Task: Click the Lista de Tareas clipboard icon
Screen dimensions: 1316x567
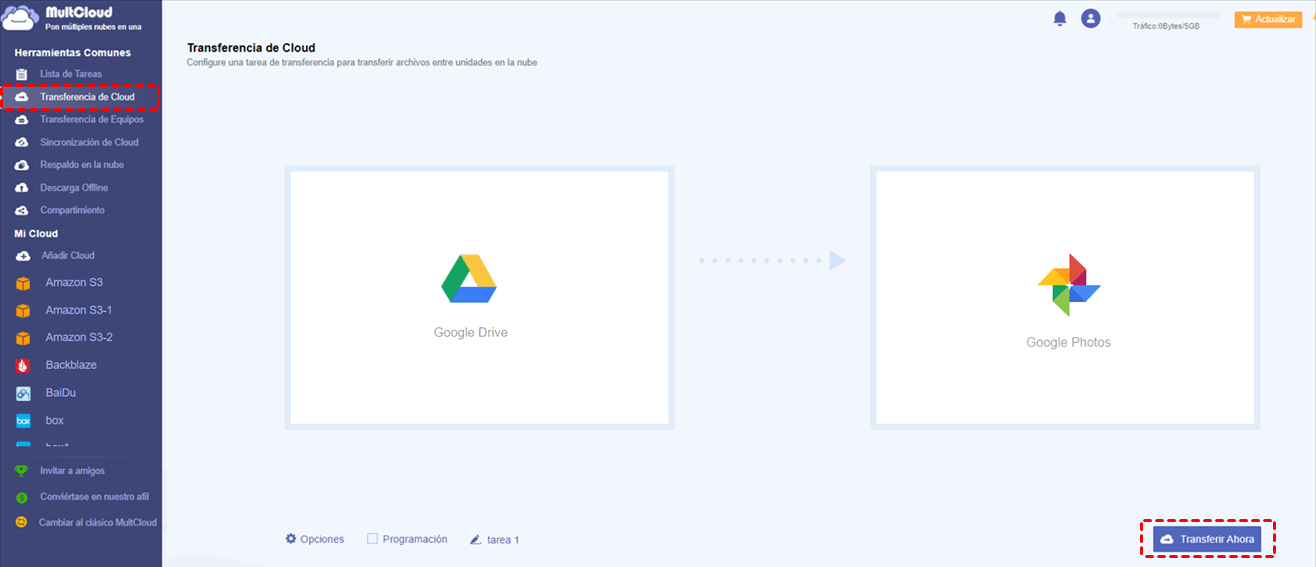Action: coord(22,74)
